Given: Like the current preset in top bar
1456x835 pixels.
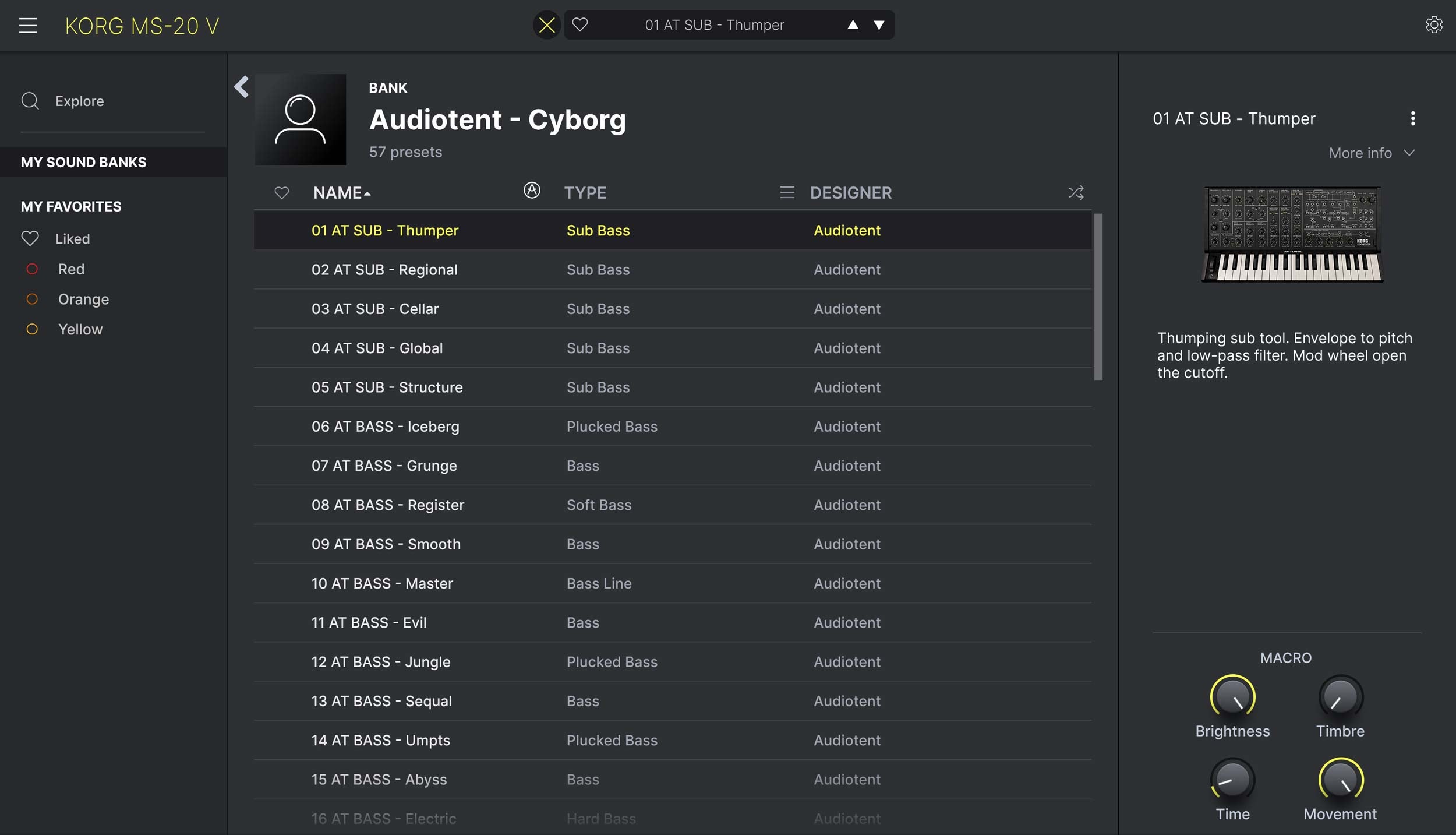Looking at the screenshot, I should 579,25.
